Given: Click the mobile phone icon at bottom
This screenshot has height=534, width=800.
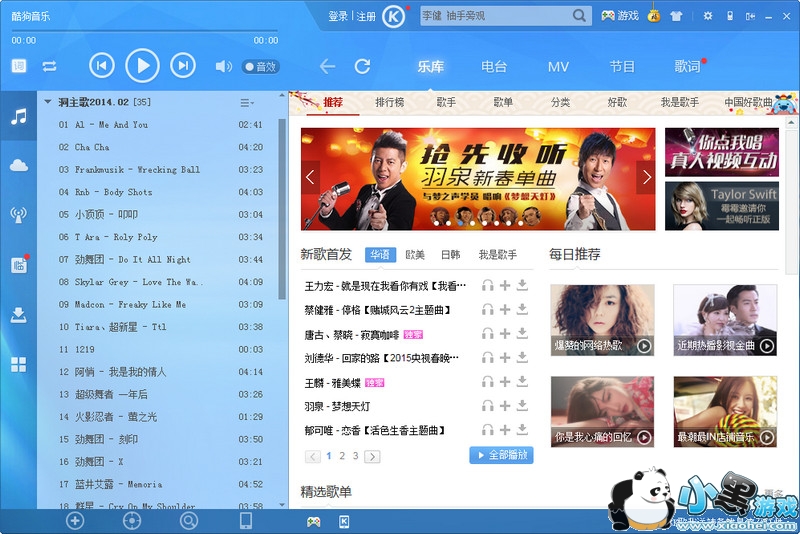Looking at the screenshot, I should tap(246, 521).
